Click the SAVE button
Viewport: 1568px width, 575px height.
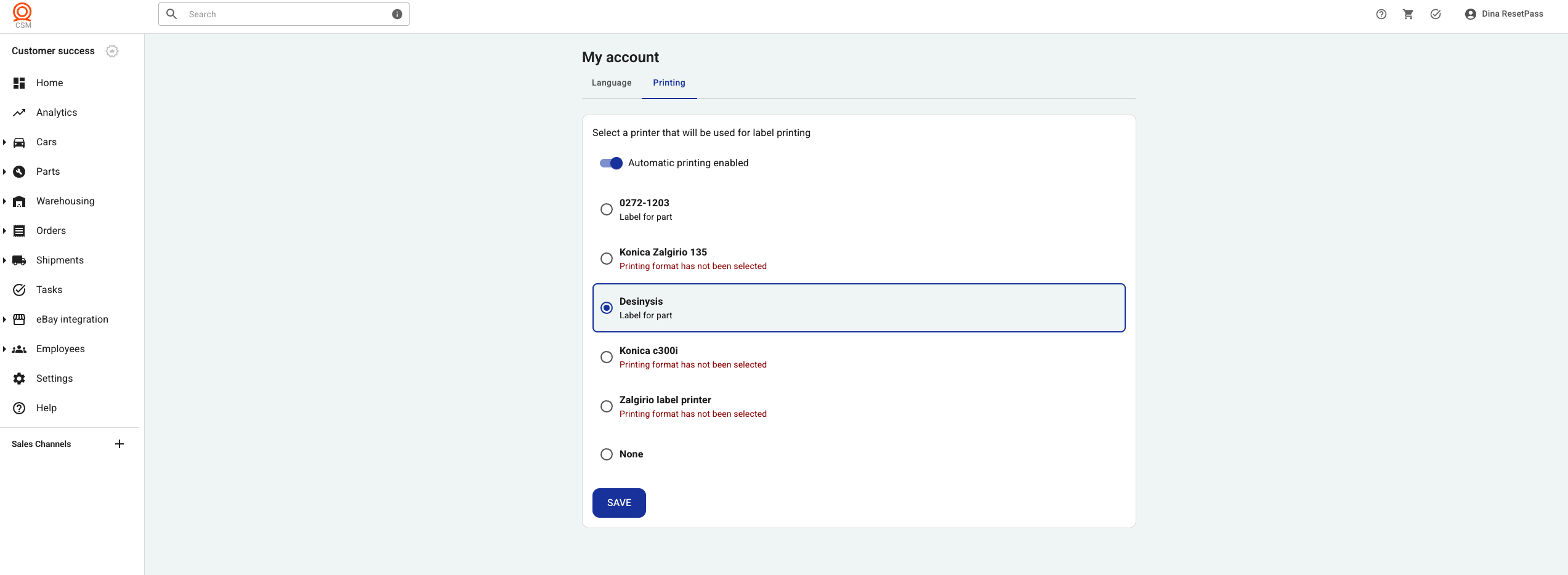(619, 503)
